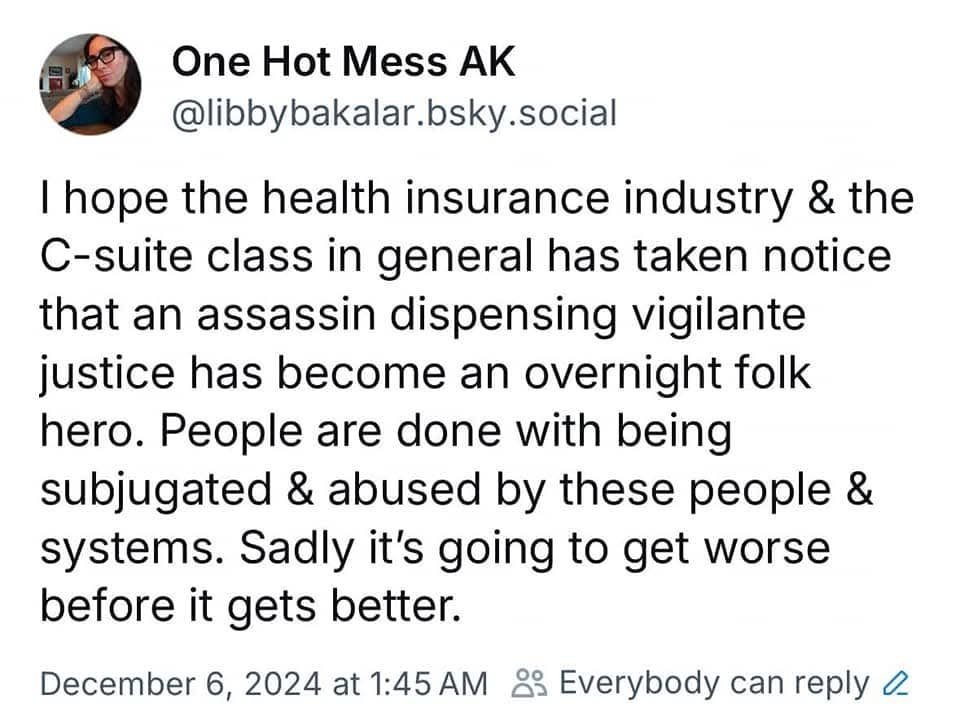Click the 1:45 AM time in timestamp
This screenshot has height=717, width=960.
click(x=429, y=683)
